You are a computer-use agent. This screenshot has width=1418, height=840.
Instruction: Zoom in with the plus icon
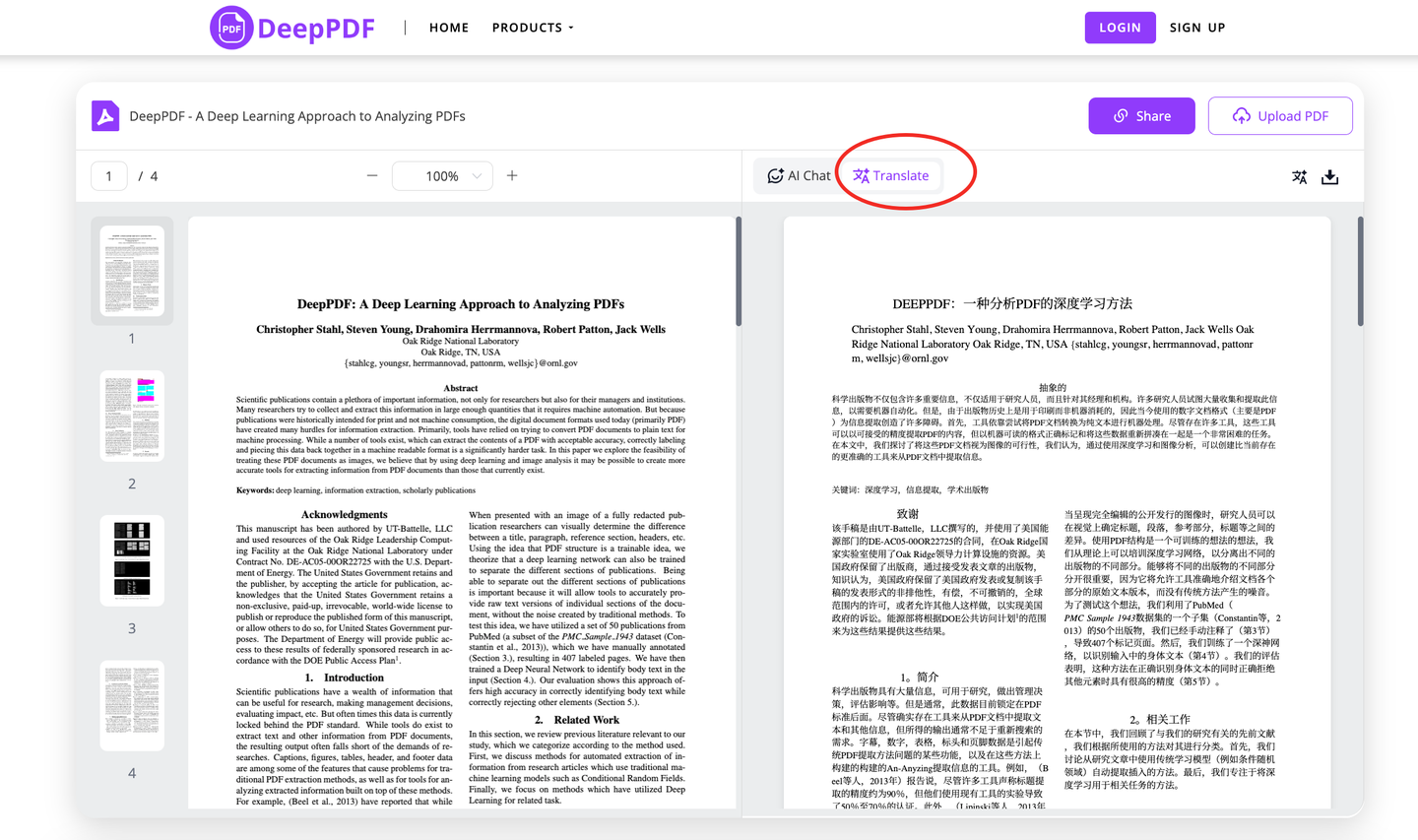click(x=512, y=175)
